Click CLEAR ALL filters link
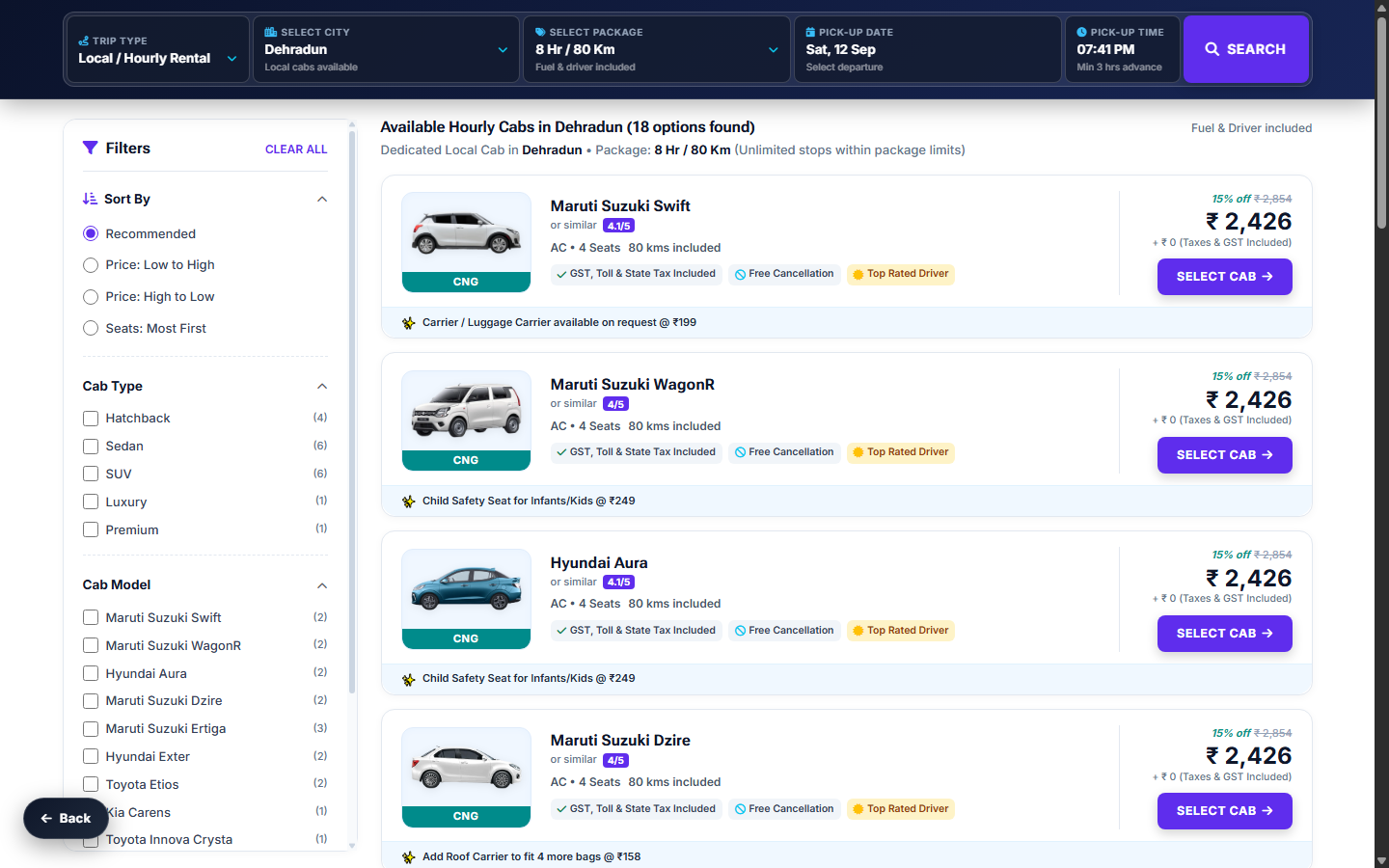Screen dimensions: 1389x868 click(x=296, y=149)
